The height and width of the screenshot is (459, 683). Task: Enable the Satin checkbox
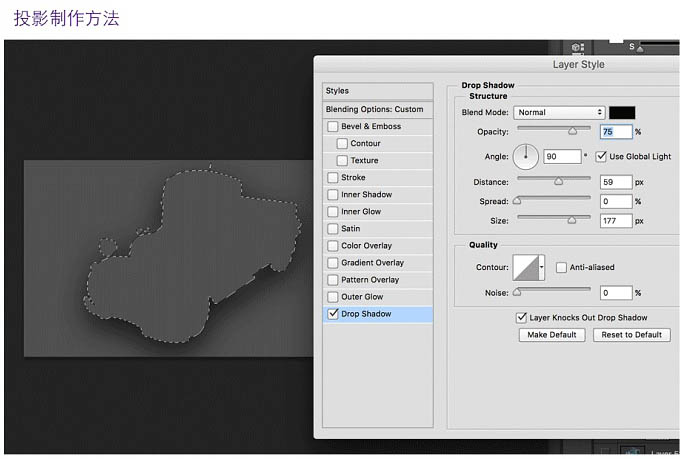point(333,229)
